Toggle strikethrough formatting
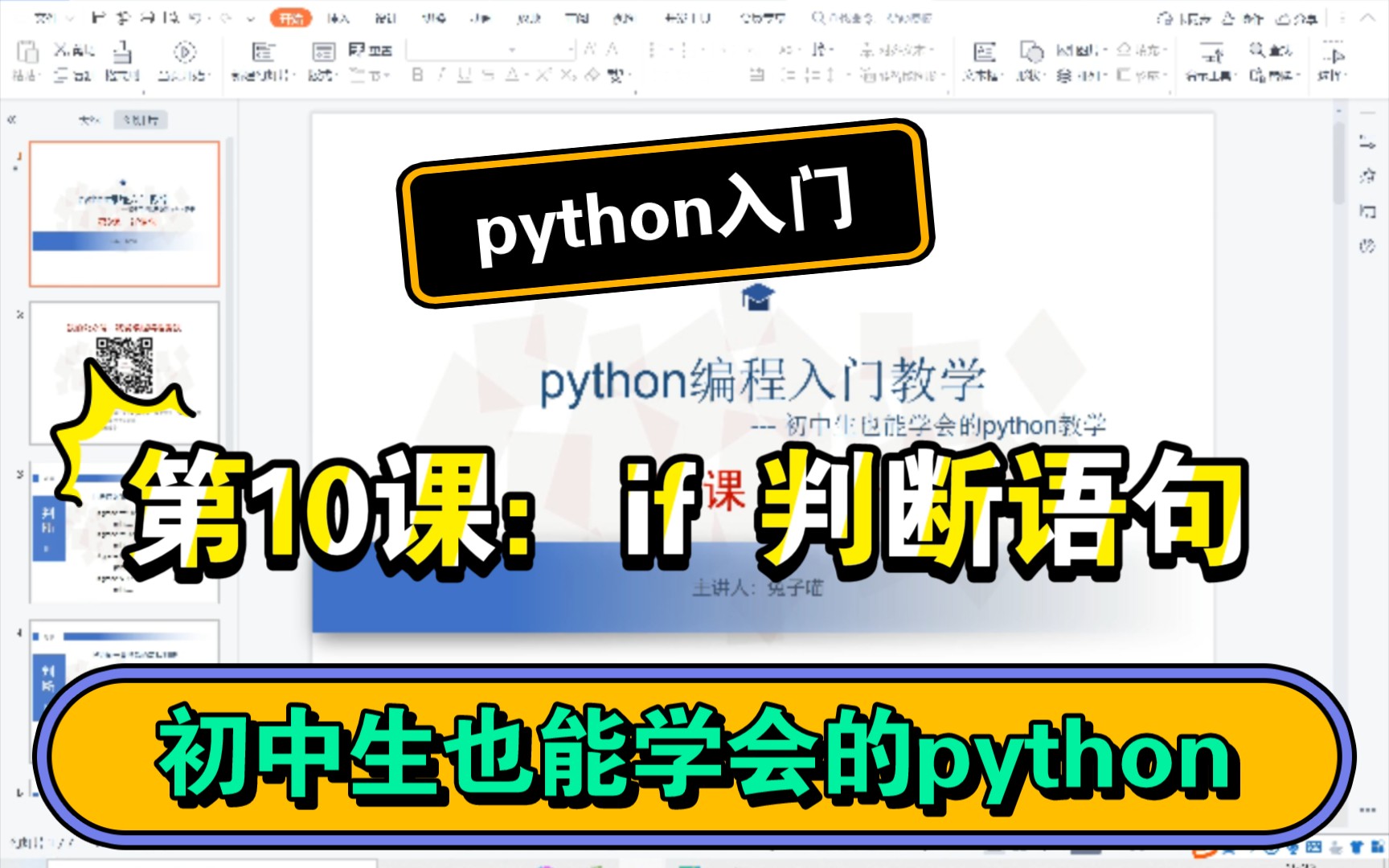Screen dimensions: 1389x868 [488, 75]
